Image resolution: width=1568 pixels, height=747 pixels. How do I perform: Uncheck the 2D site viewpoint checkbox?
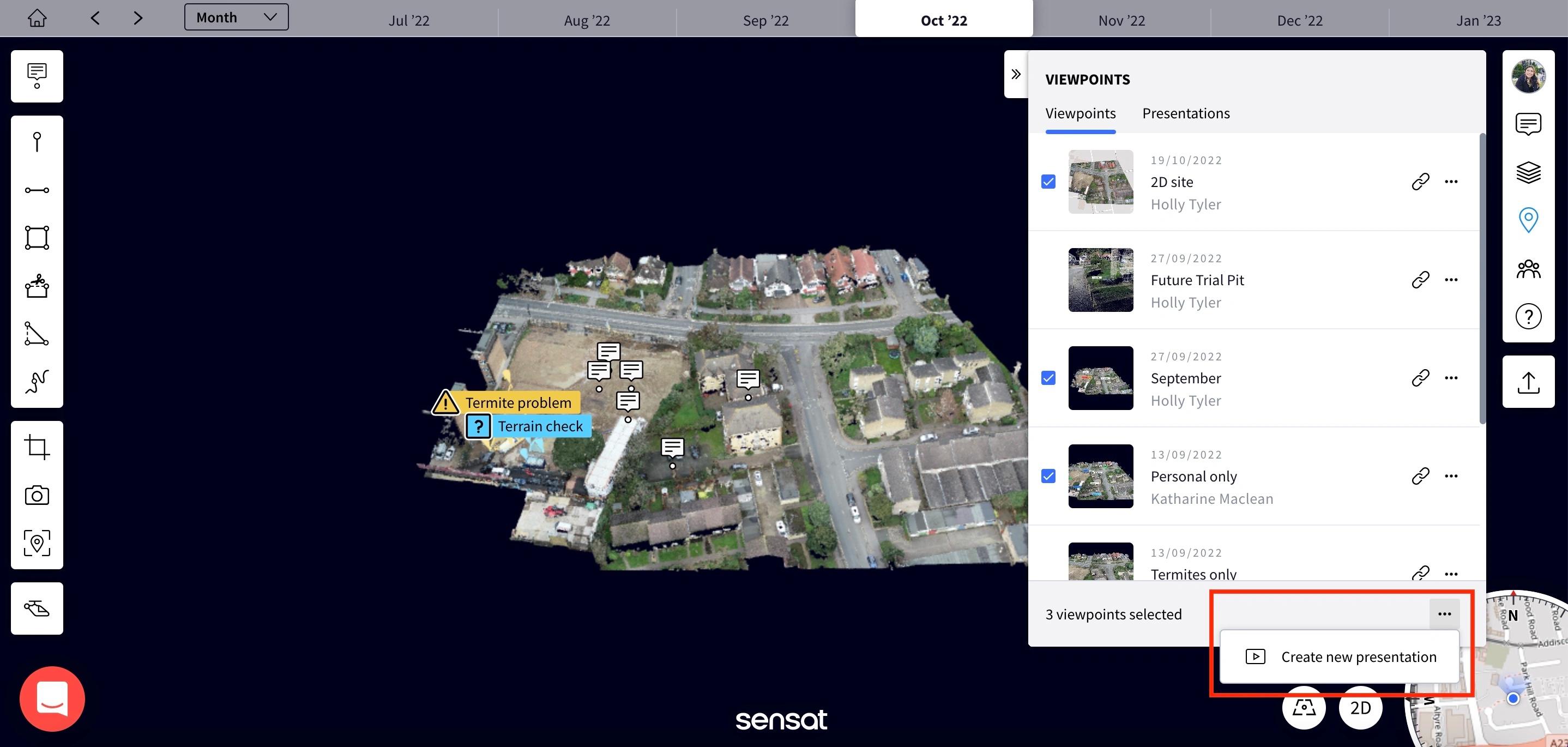[x=1048, y=182]
